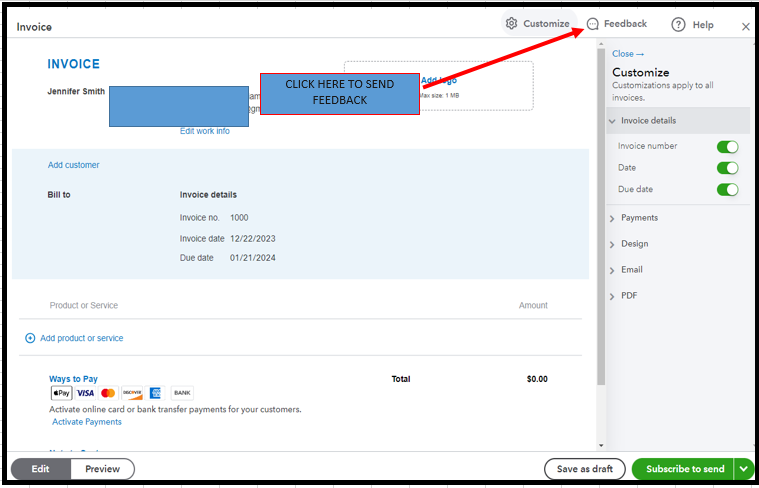Click the Customize gear icon
Screen dimensions: 759x488
coord(511,23)
